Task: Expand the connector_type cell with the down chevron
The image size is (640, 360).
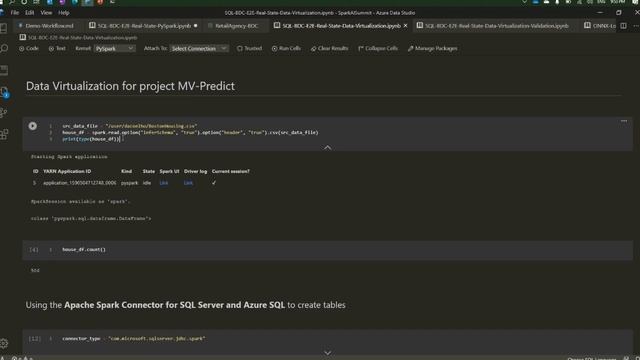Action: (x=327, y=353)
